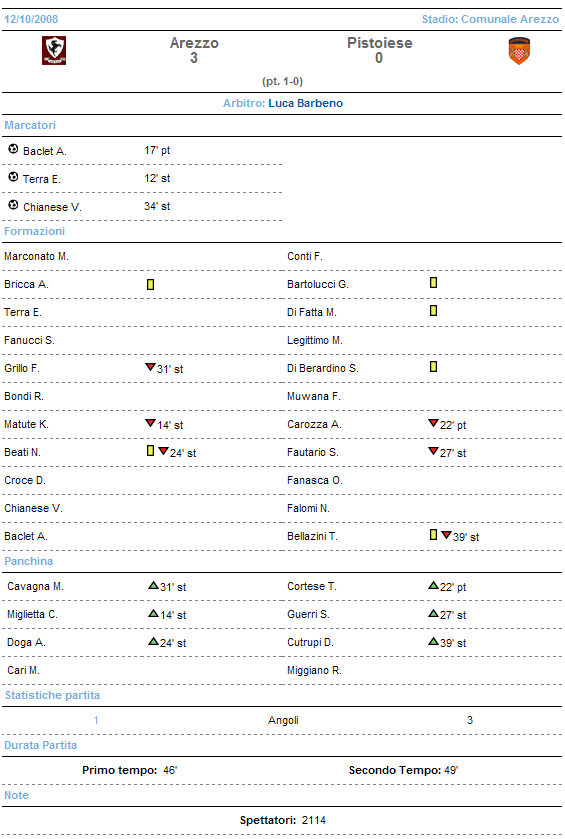Click red substitution-out arrow for Carozza A.
This screenshot has width=565, height=839.
[x=433, y=423]
